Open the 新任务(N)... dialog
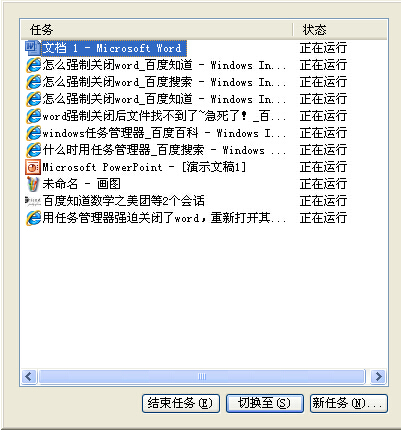 [349, 403]
